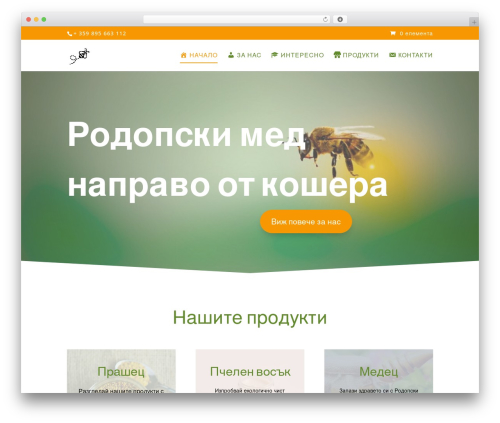Screen dimensions: 500x423
Task: Reload page using browser refresh icon
Action: 325,20
